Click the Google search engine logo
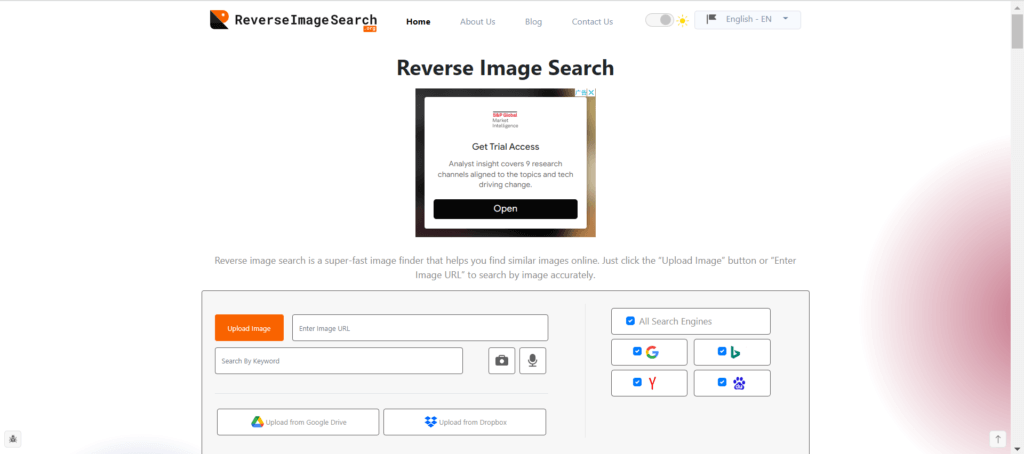This screenshot has width=1024, height=454. (x=652, y=352)
